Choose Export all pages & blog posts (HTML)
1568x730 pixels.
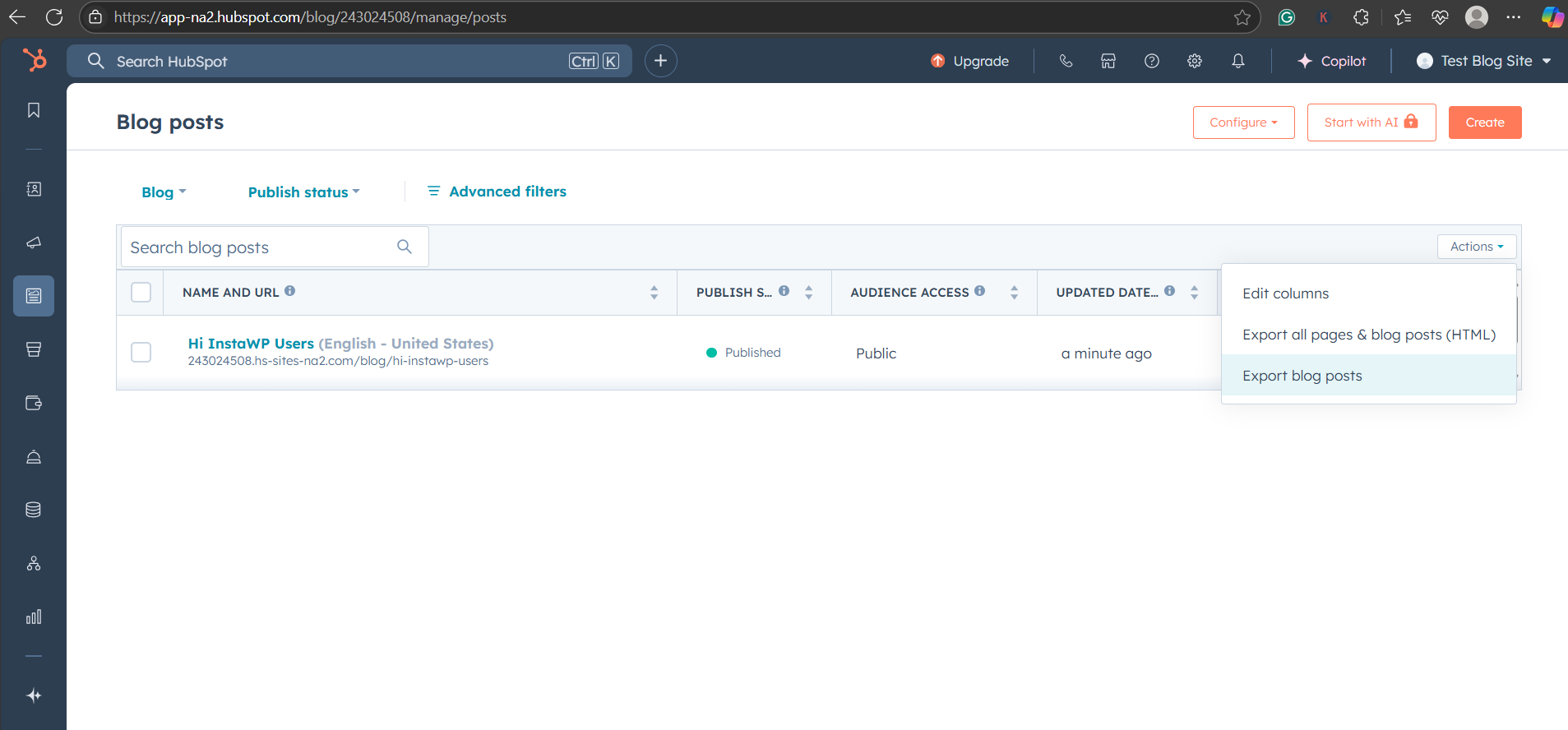pyautogui.click(x=1369, y=335)
